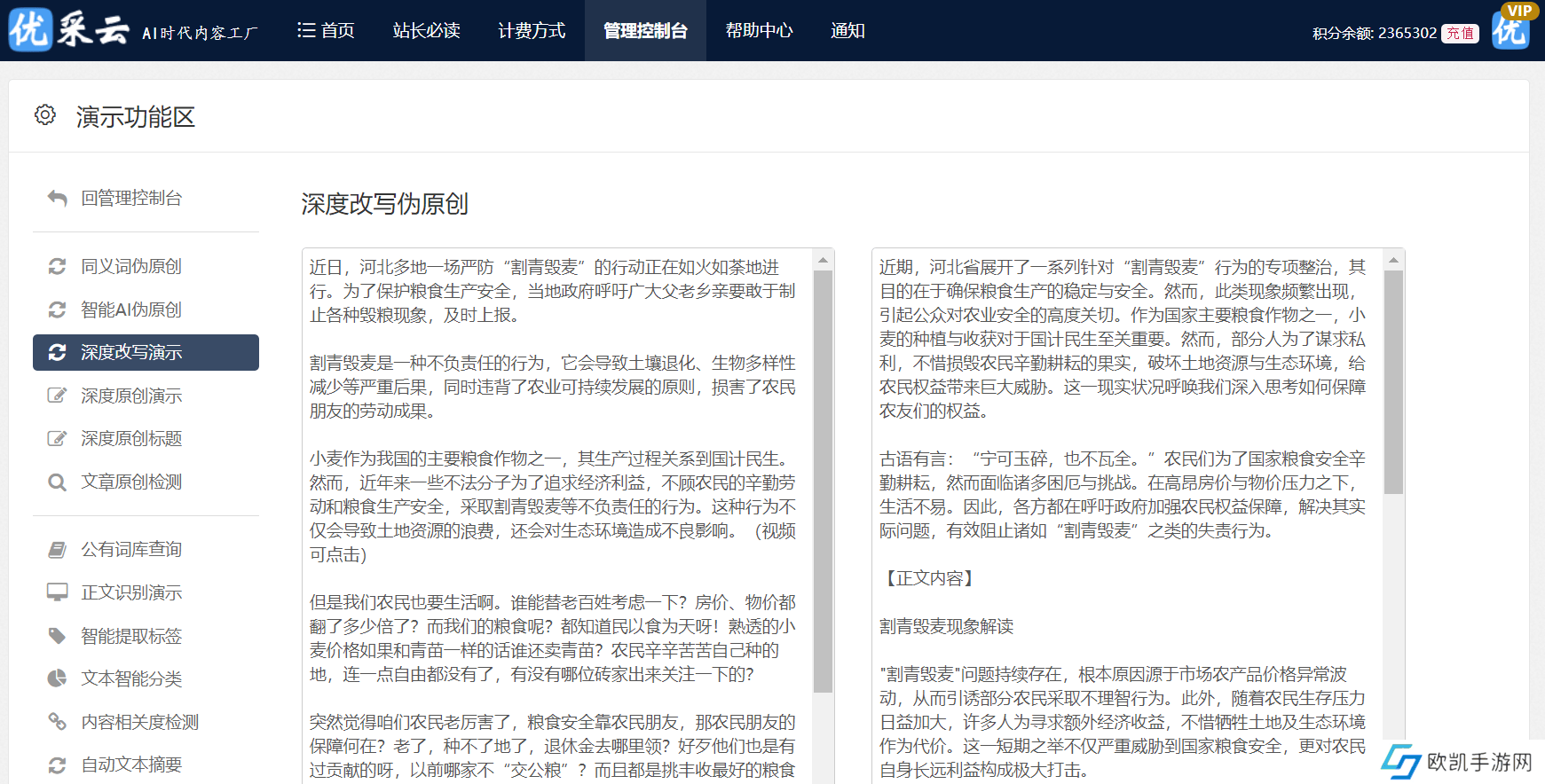Image resolution: width=1545 pixels, height=784 pixels.
Task: Click tag icon beside 智能提取标签
Action: pos(58,636)
